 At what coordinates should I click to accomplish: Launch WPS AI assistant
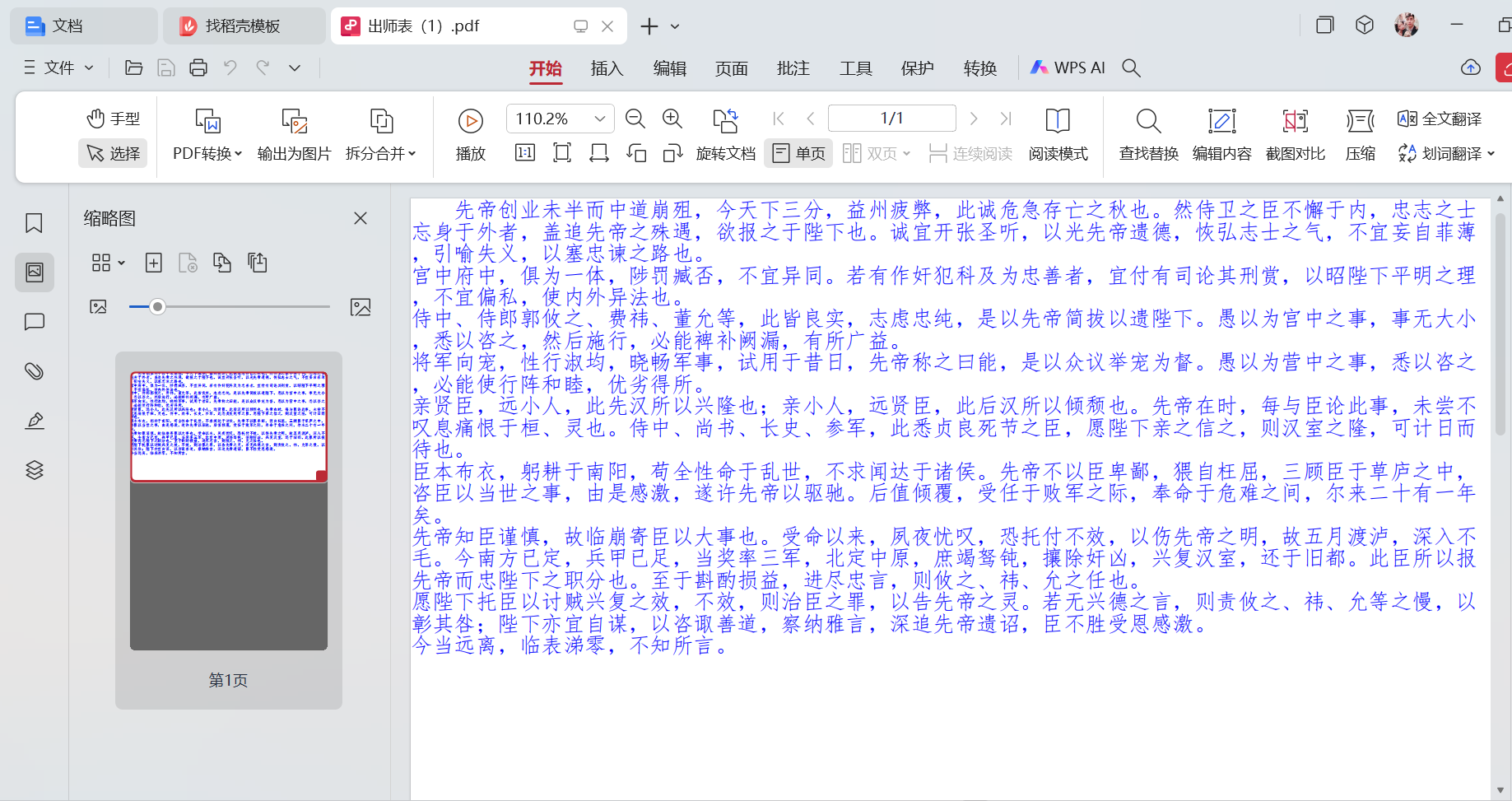1068,68
